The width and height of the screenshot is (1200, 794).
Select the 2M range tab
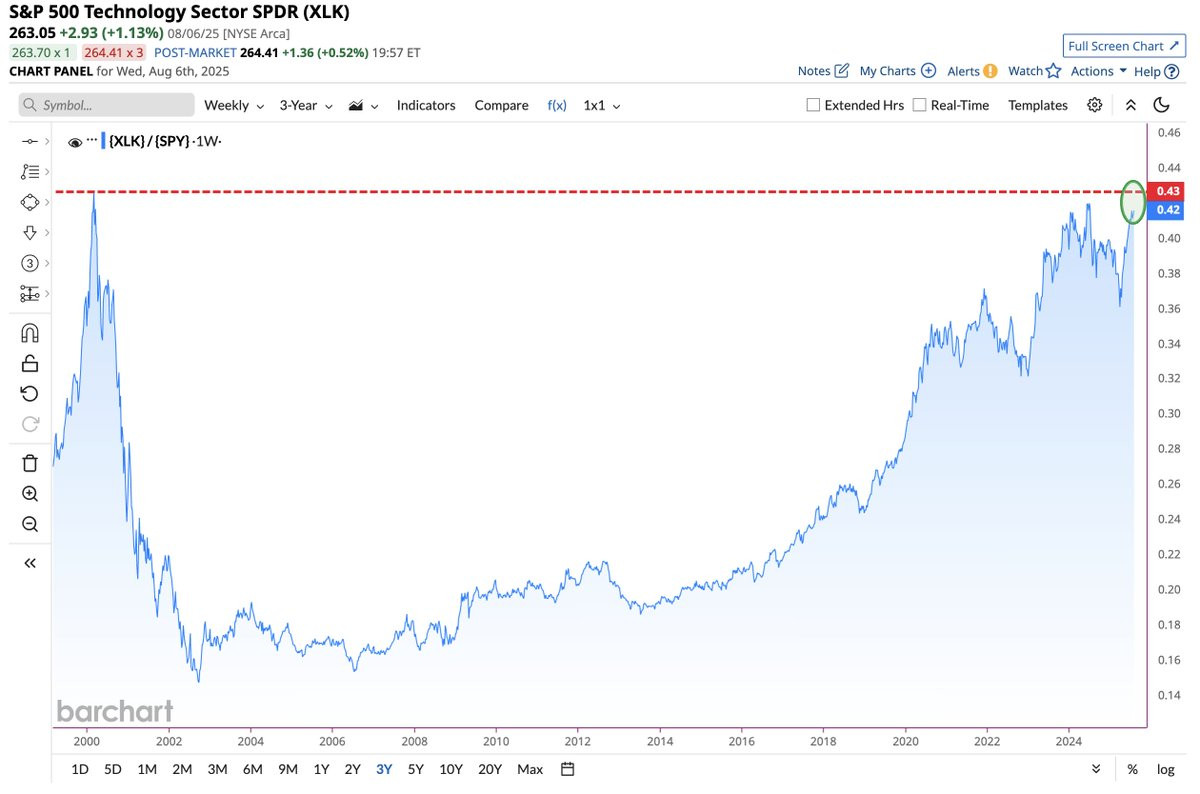click(x=182, y=769)
